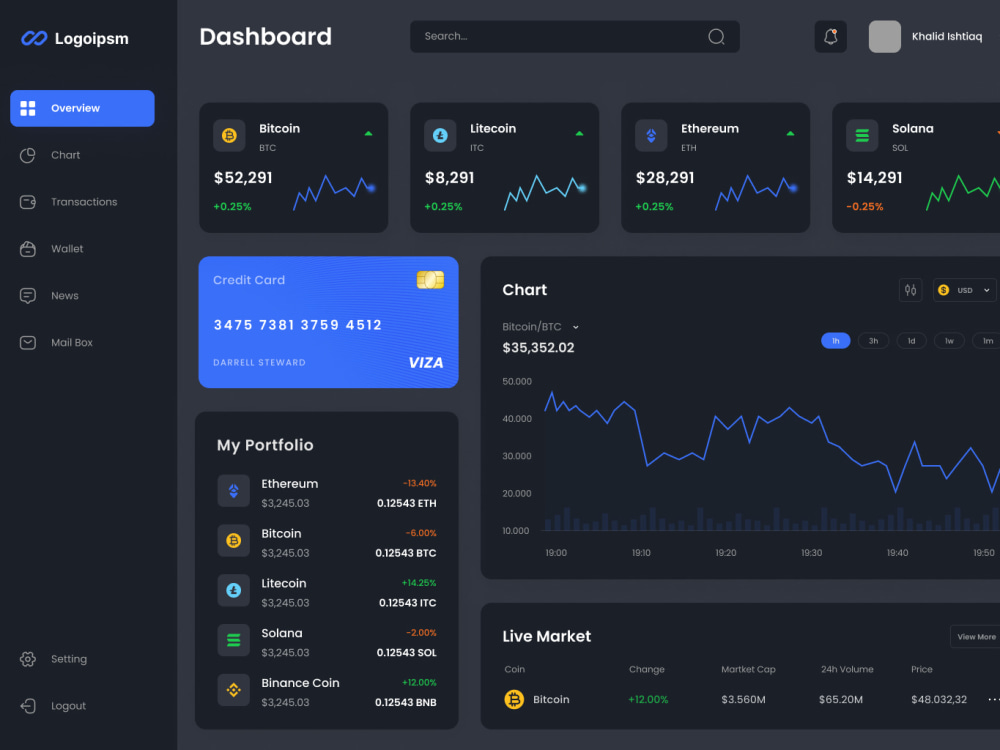The width and height of the screenshot is (1000, 750).
Task: Click the Litecoin $8,291 sparkline graph
Action: tap(545, 193)
